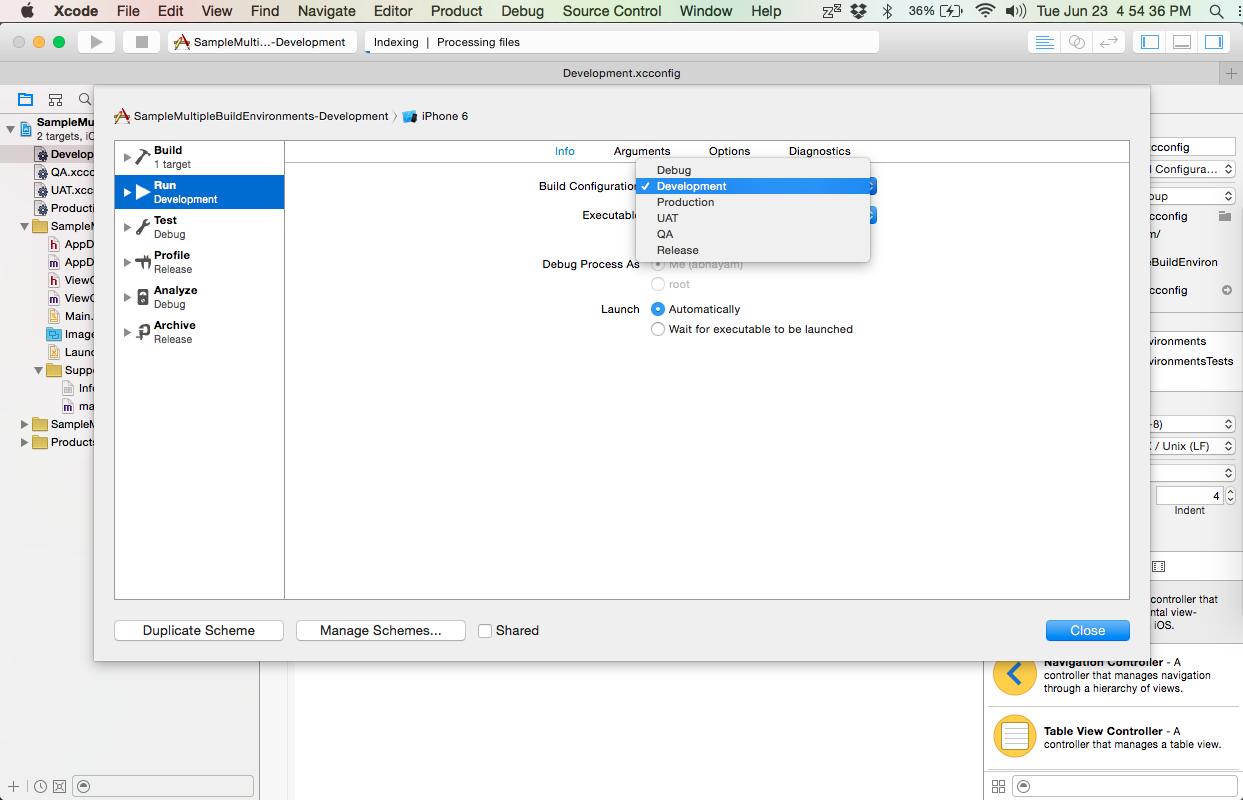Viewport: 1243px width, 800px height.
Task: Select the root debug process option
Action: [658, 284]
